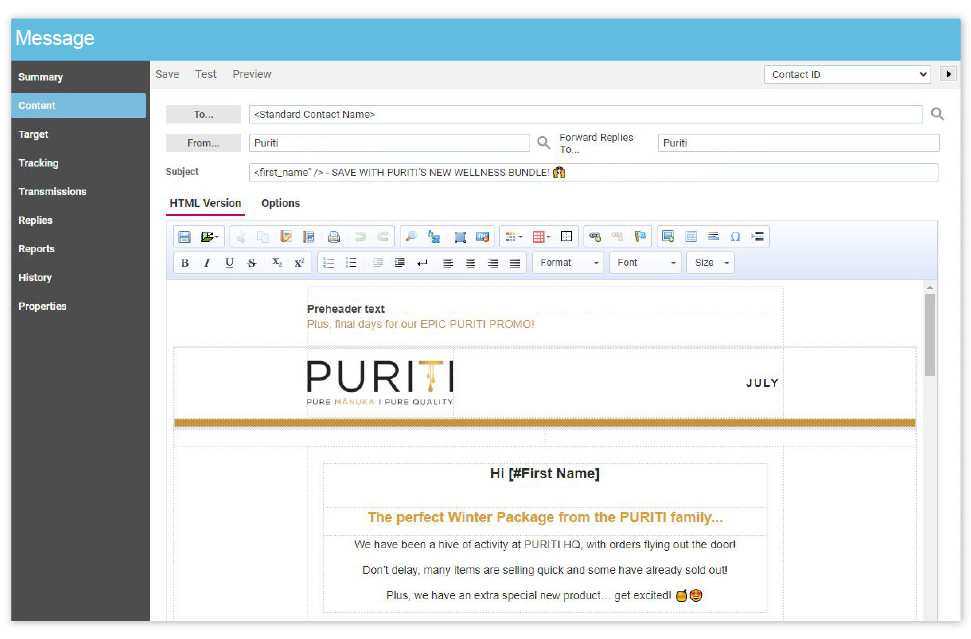Click the Undo arrow icon

(x=360, y=237)
